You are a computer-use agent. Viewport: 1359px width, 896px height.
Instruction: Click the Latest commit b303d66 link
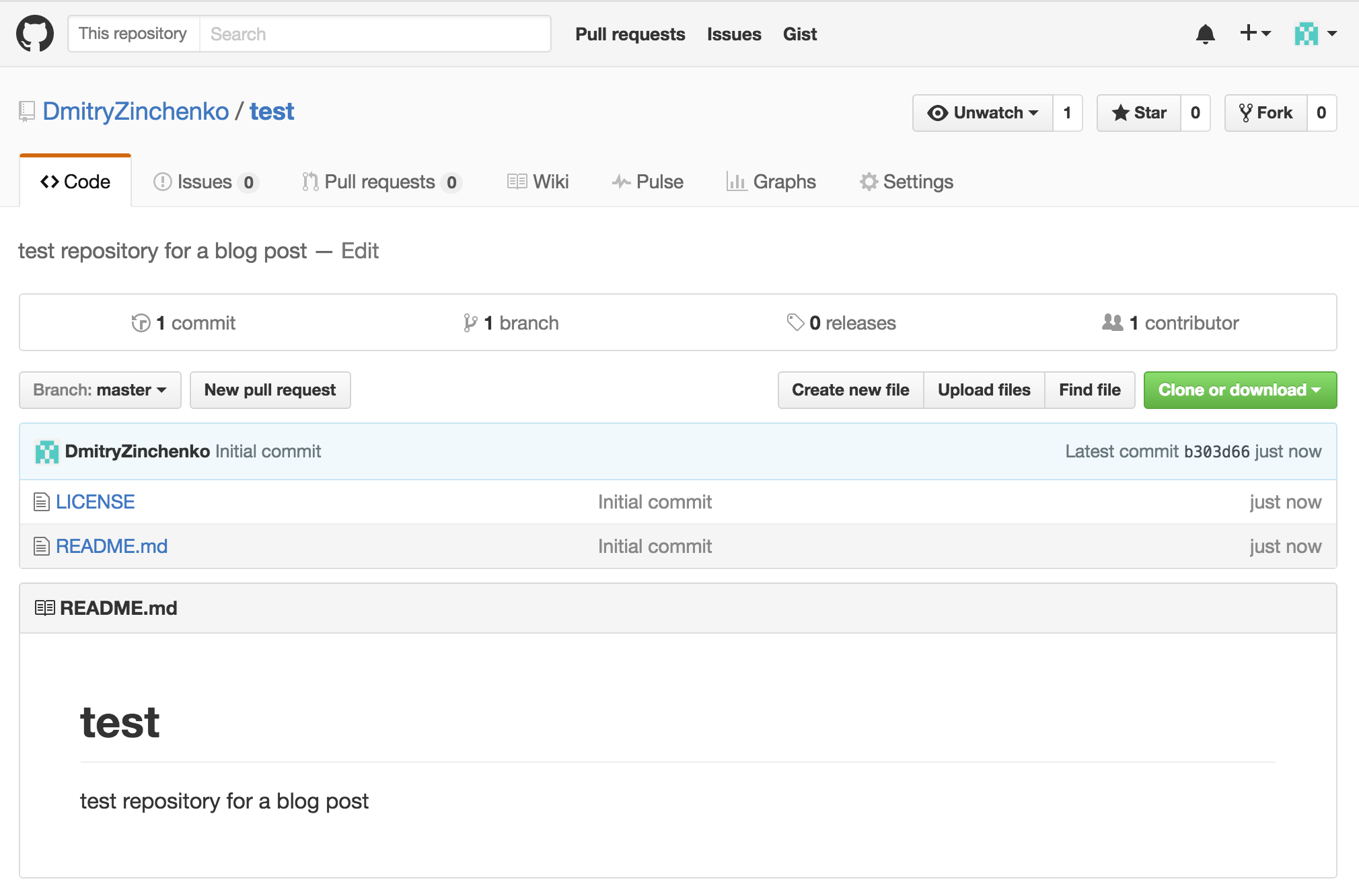1217,451
